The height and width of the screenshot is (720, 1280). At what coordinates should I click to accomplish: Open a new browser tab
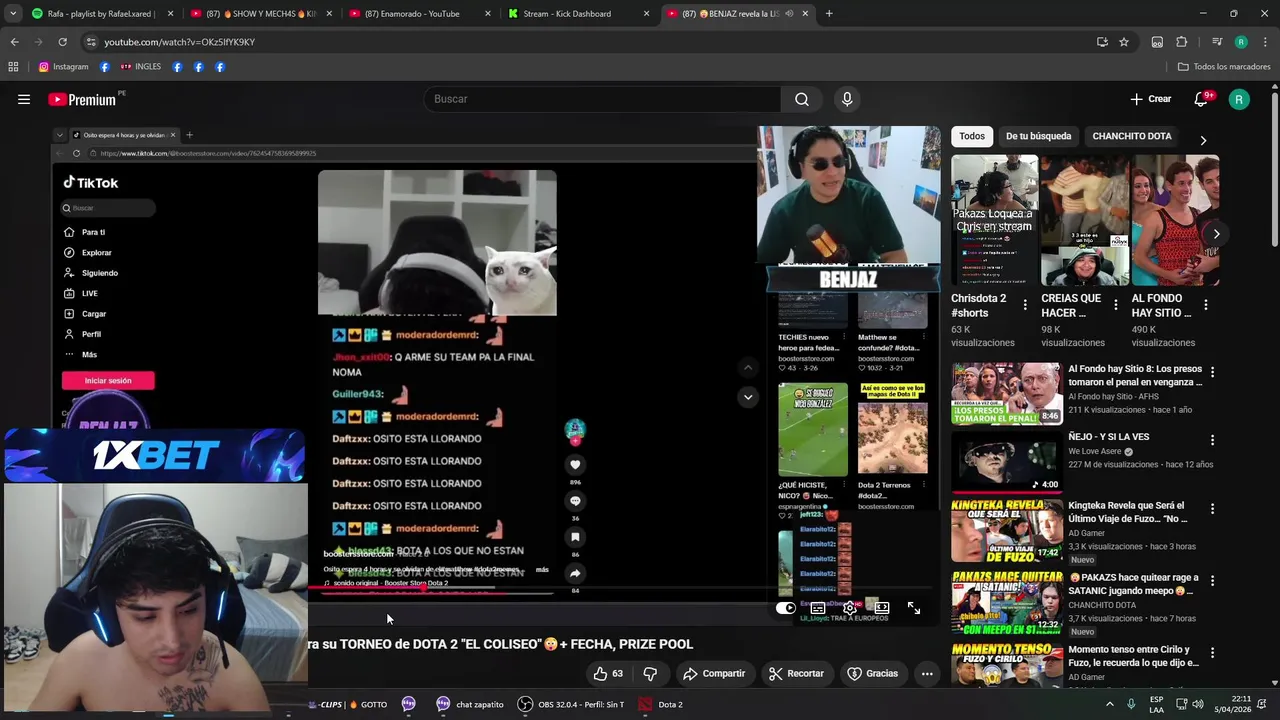click(829, 14)
